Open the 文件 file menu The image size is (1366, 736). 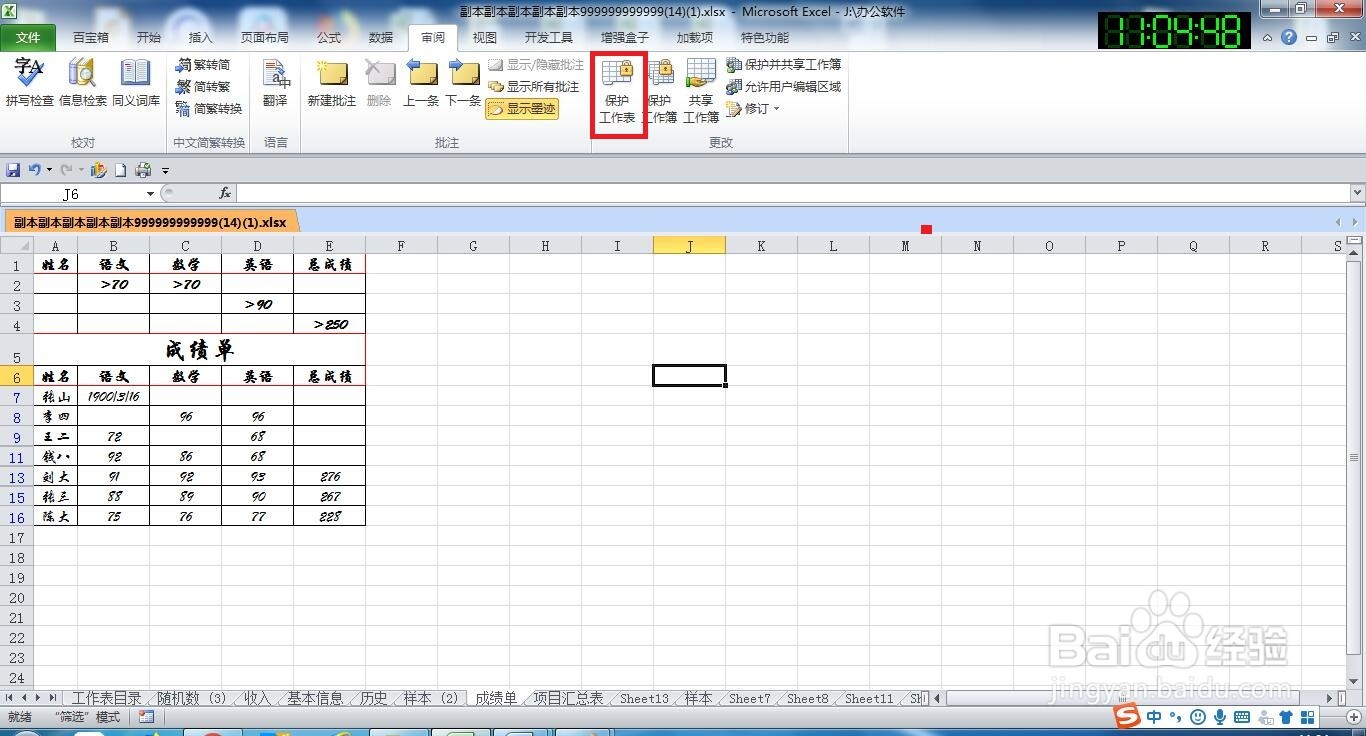click(x=28, y=38)
